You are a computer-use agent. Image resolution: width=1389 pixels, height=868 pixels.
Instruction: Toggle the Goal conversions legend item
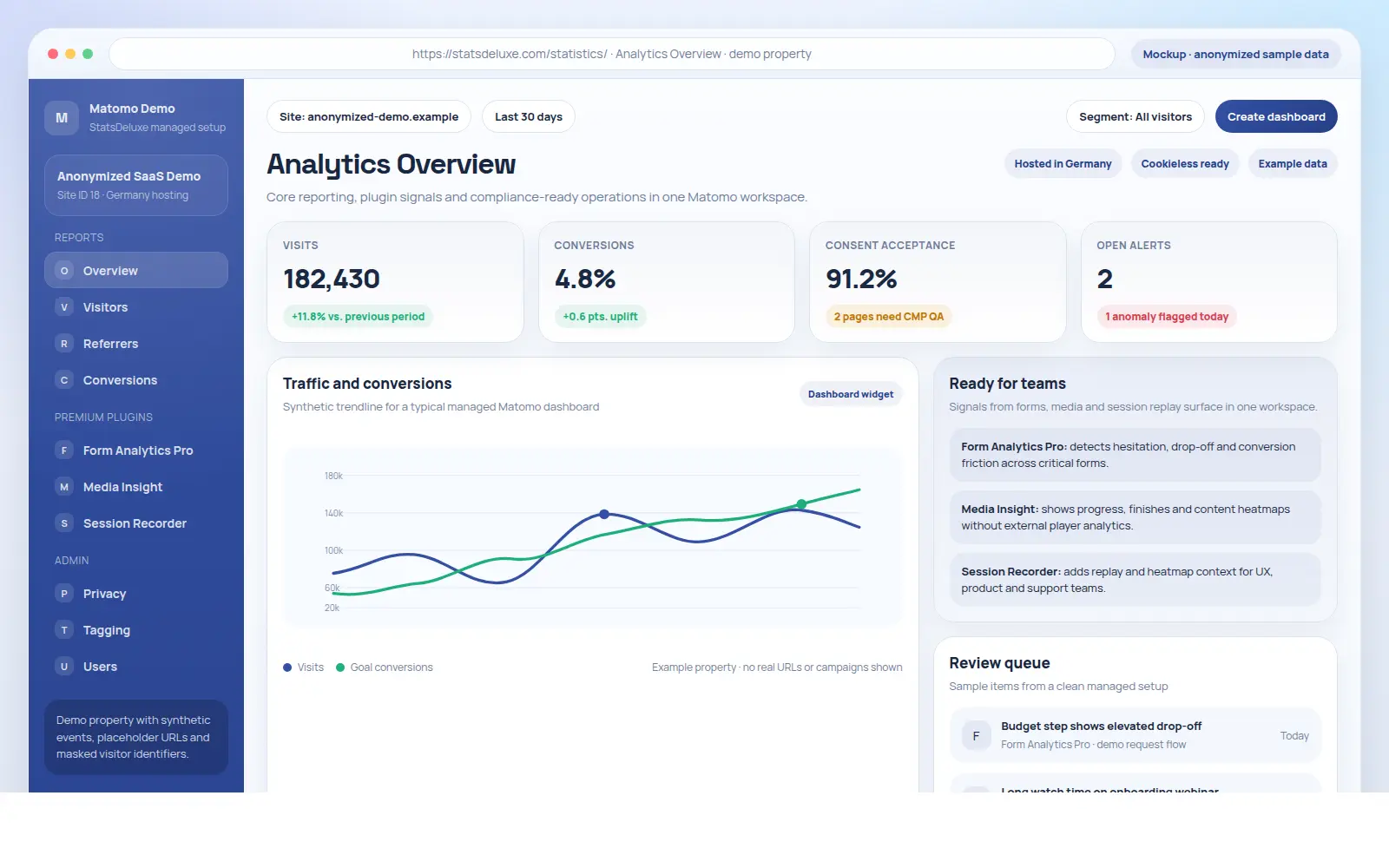[385, 667]
